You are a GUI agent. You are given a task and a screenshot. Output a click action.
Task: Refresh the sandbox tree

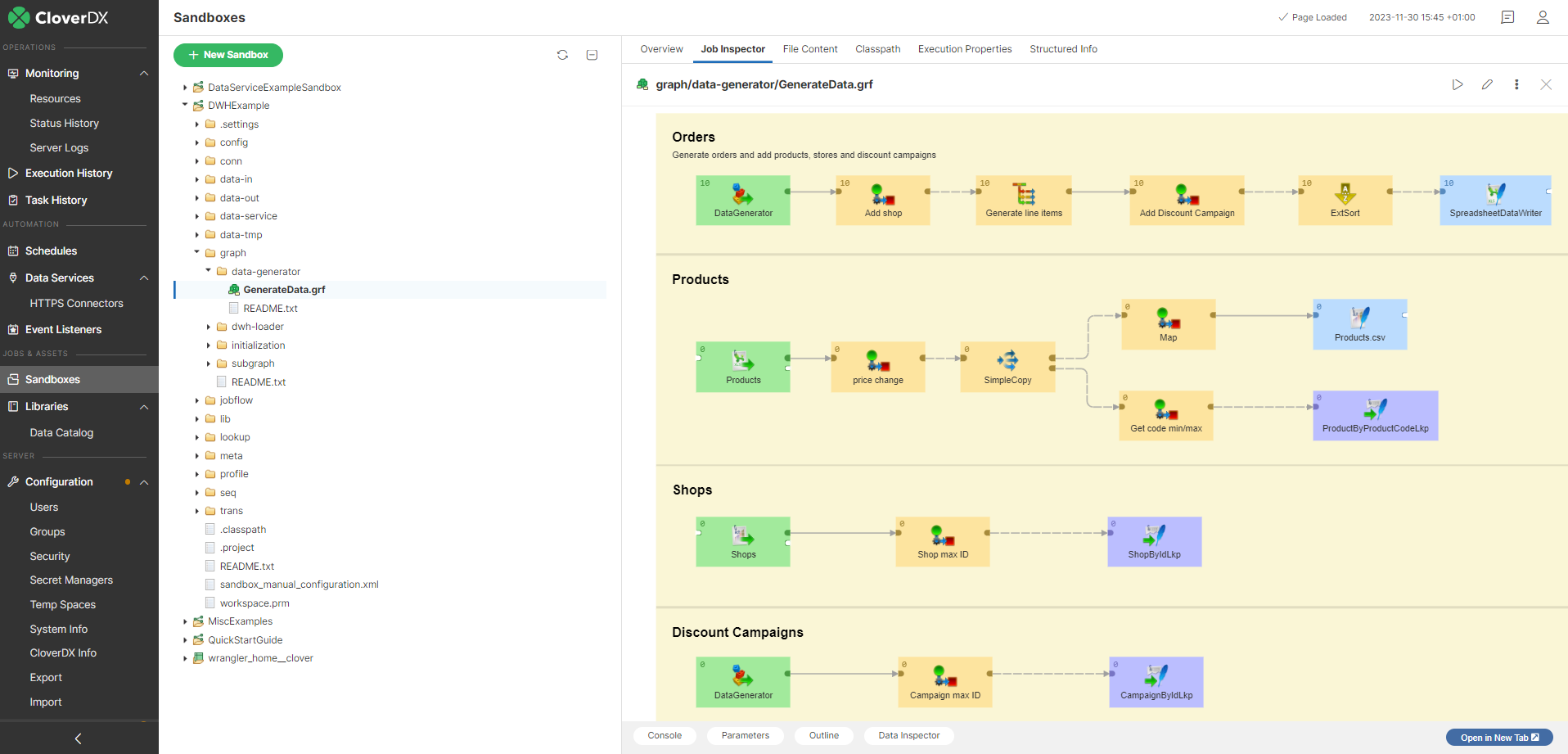562,55
